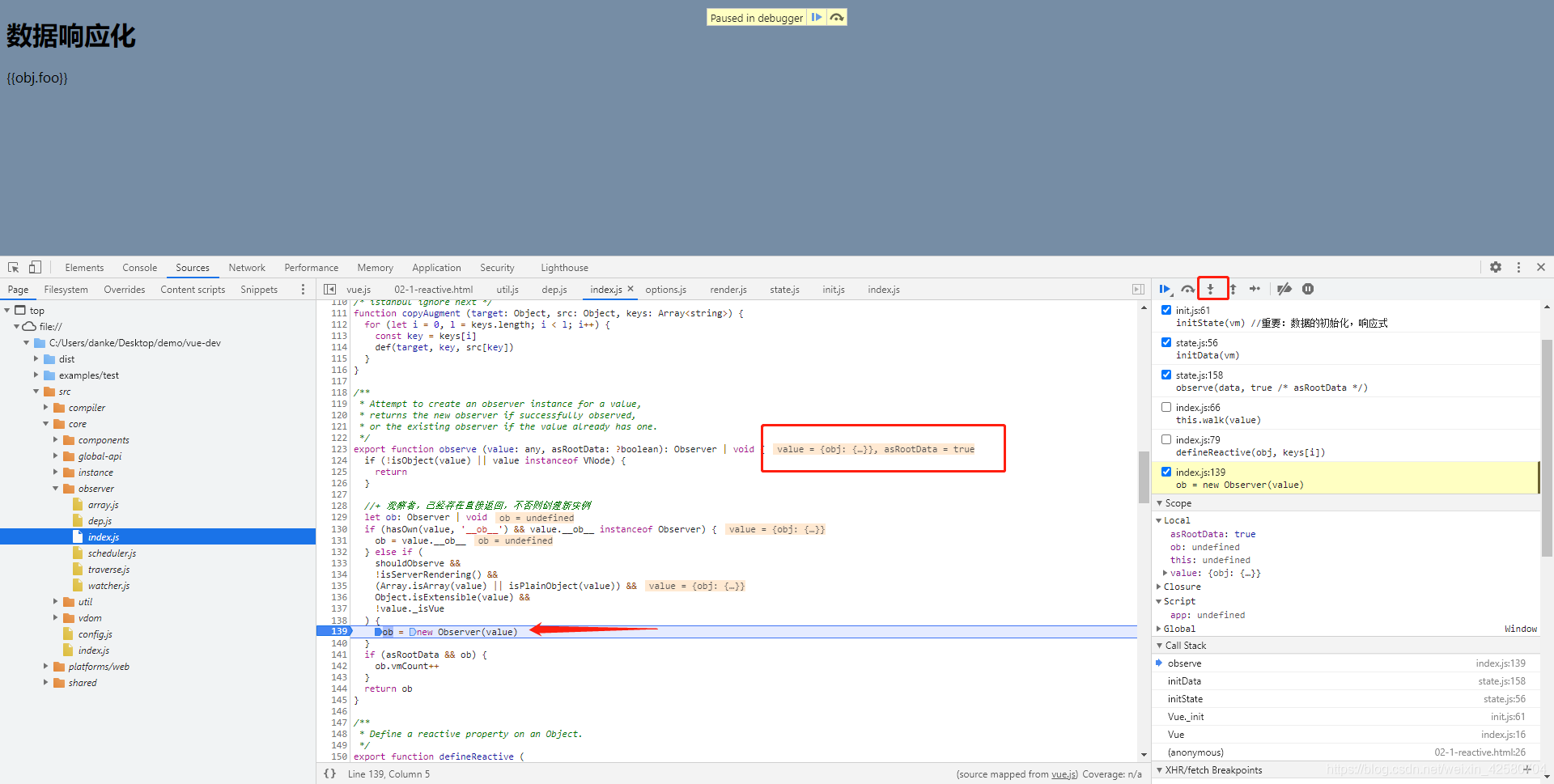Open vue.js source mapped link

tap(1064, 774)
